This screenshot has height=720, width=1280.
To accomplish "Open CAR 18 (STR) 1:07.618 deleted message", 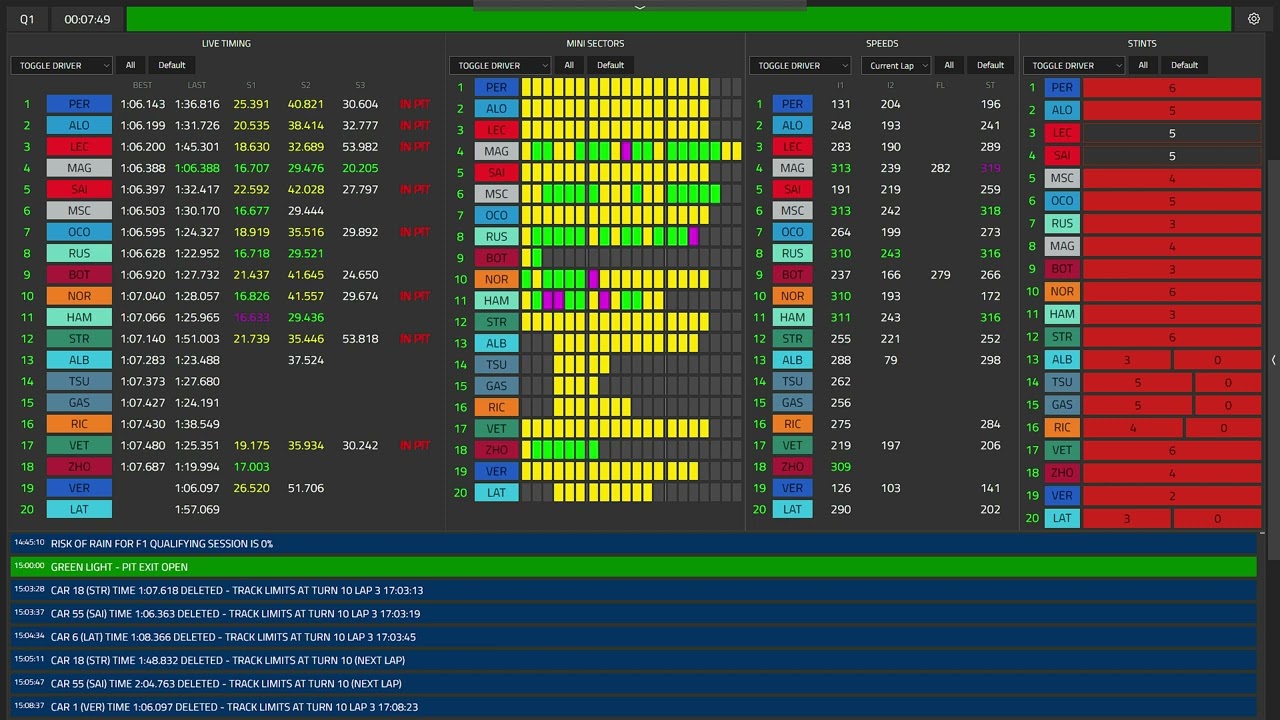I will pos(633,590).
